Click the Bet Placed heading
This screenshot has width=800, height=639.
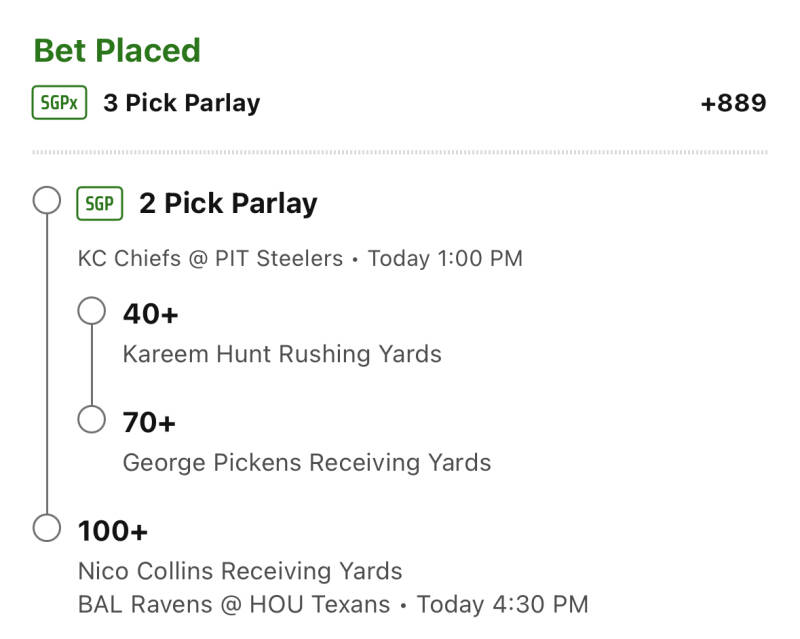117,50
